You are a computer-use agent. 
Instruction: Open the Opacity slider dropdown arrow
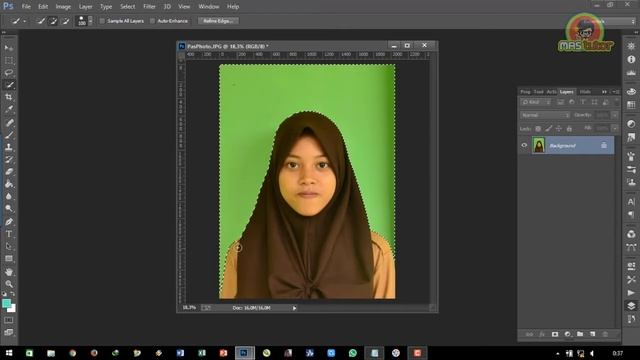[x=615, y=116]
